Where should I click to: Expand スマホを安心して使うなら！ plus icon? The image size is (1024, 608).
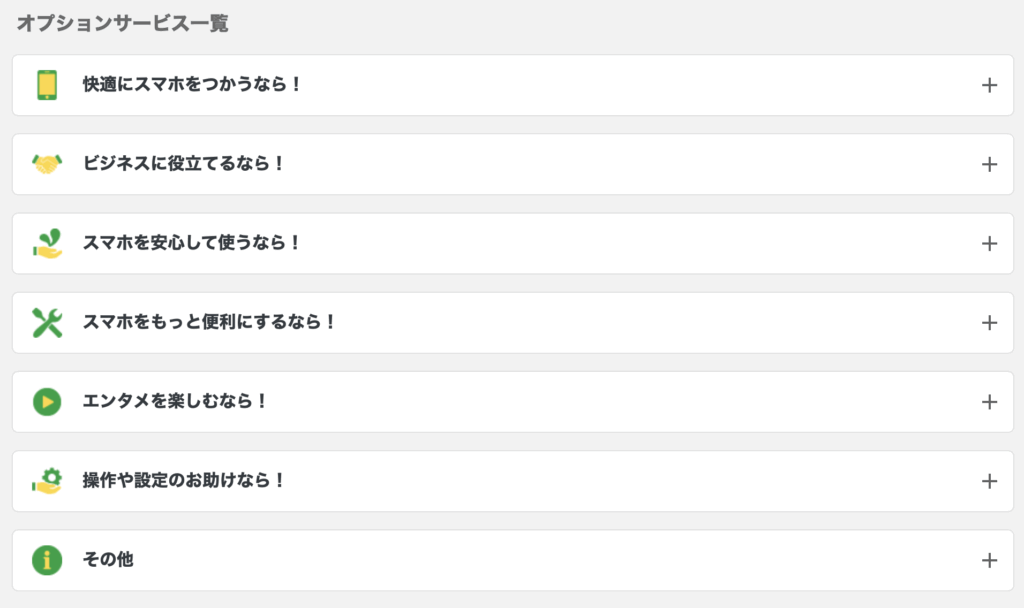click(x=989, y=244)
